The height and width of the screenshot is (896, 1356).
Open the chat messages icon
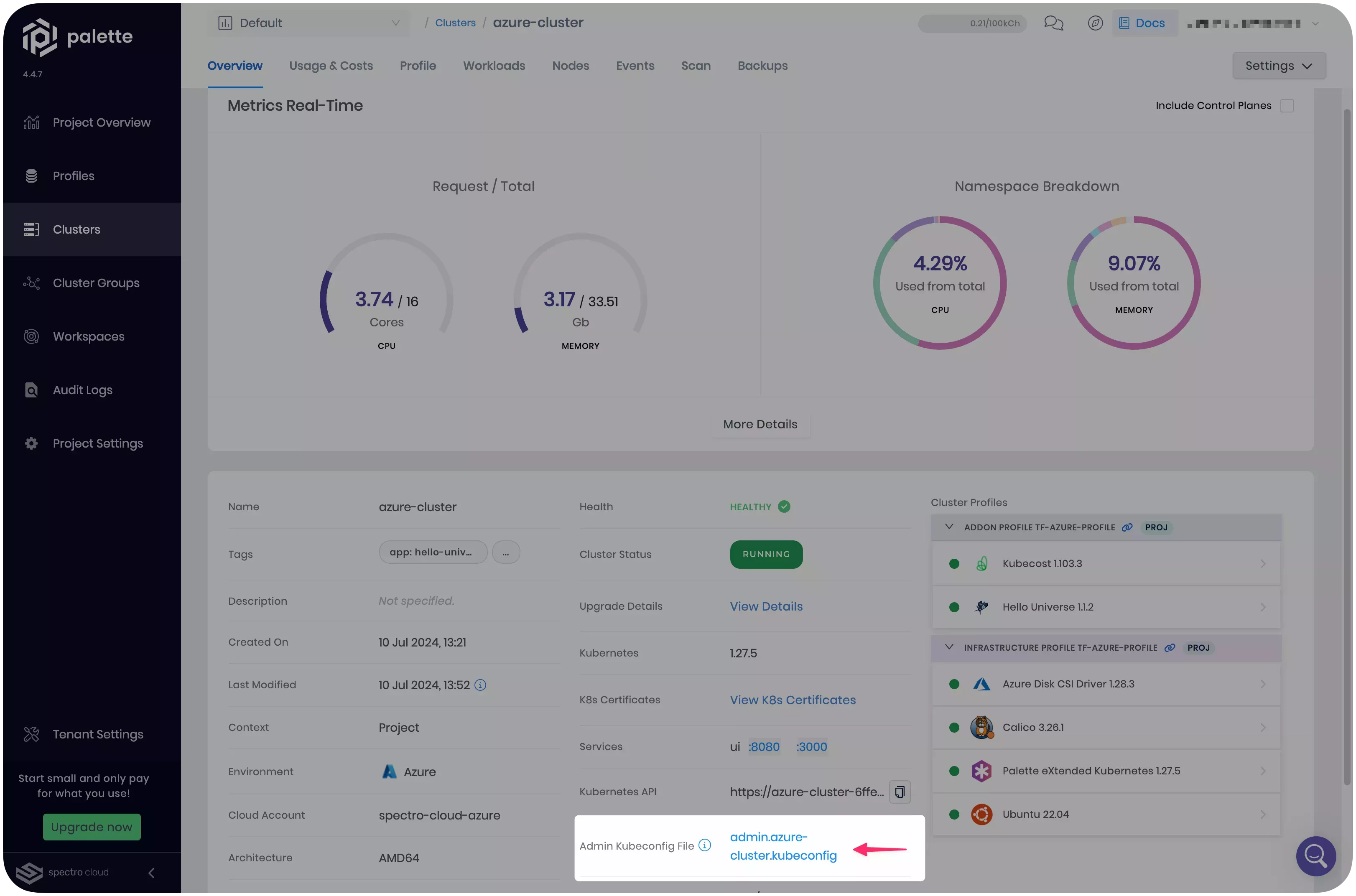pyautogui.click(x=1053, y=23)
